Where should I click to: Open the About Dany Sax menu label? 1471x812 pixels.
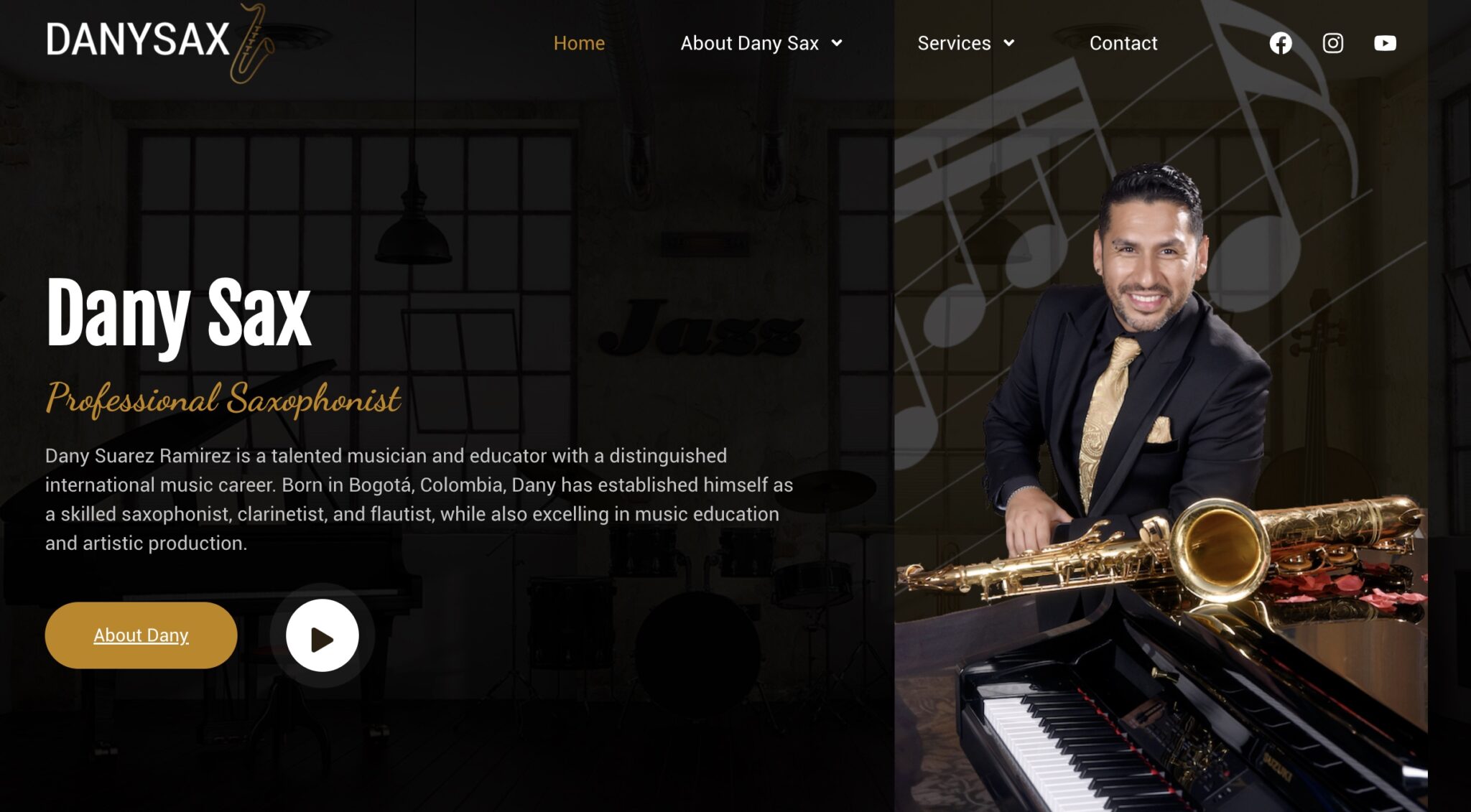click(749, 43)
